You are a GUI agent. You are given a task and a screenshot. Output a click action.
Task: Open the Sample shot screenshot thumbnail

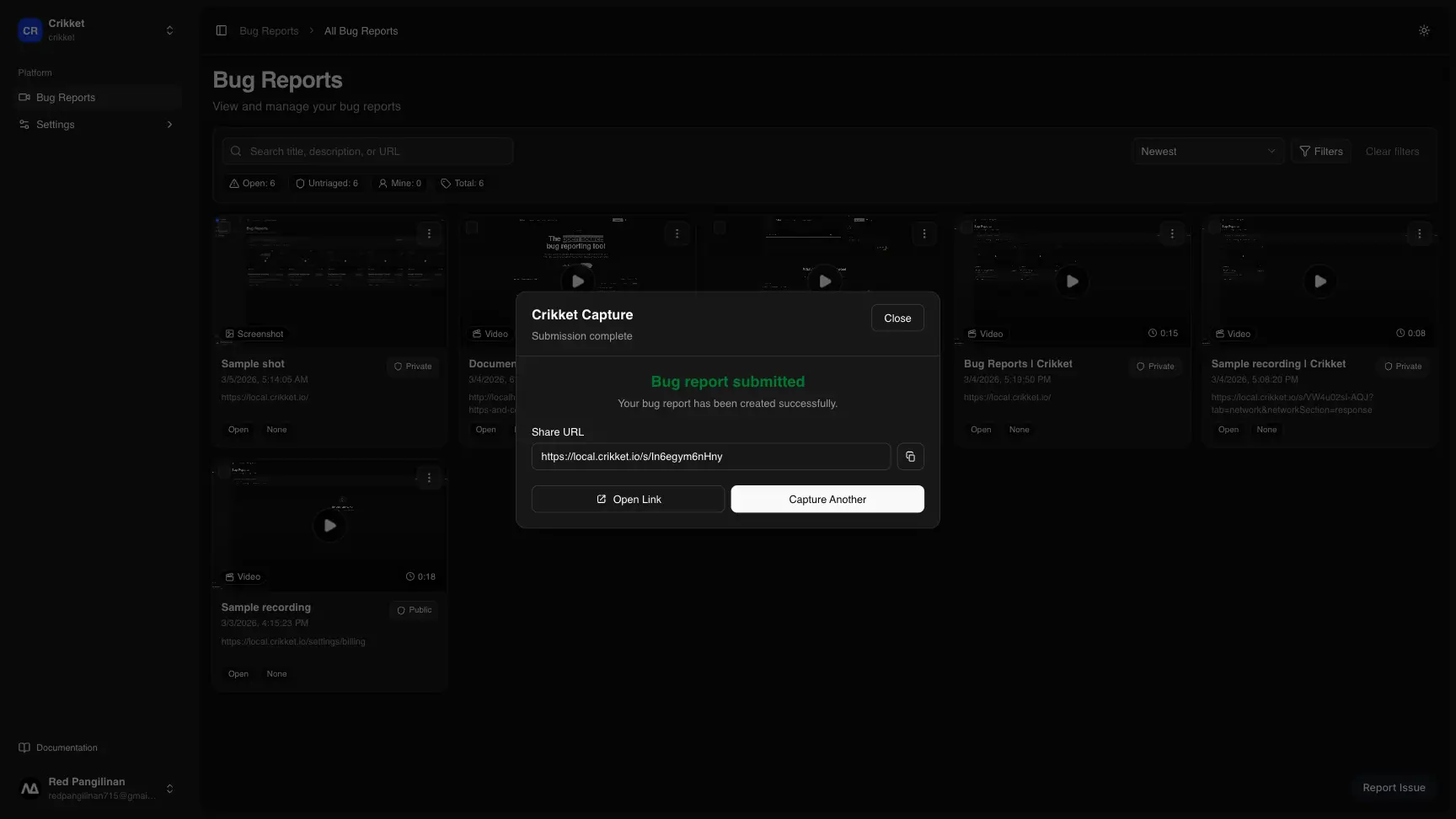(x=329, y=281)
